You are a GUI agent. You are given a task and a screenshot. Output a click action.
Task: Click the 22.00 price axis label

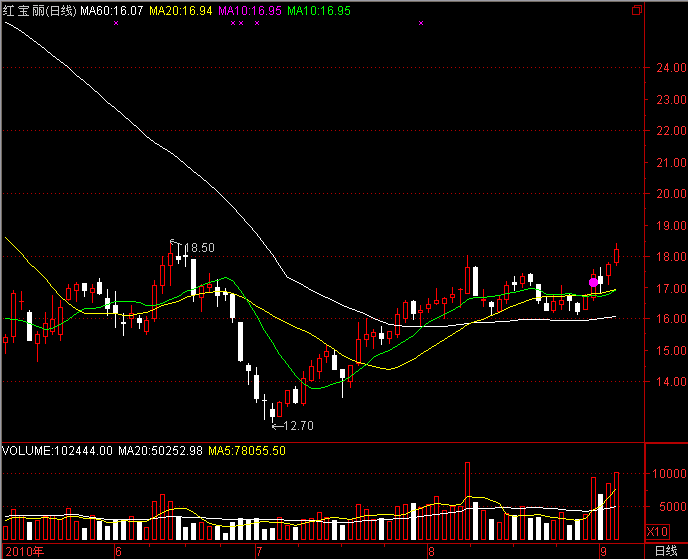click(671, 130)
